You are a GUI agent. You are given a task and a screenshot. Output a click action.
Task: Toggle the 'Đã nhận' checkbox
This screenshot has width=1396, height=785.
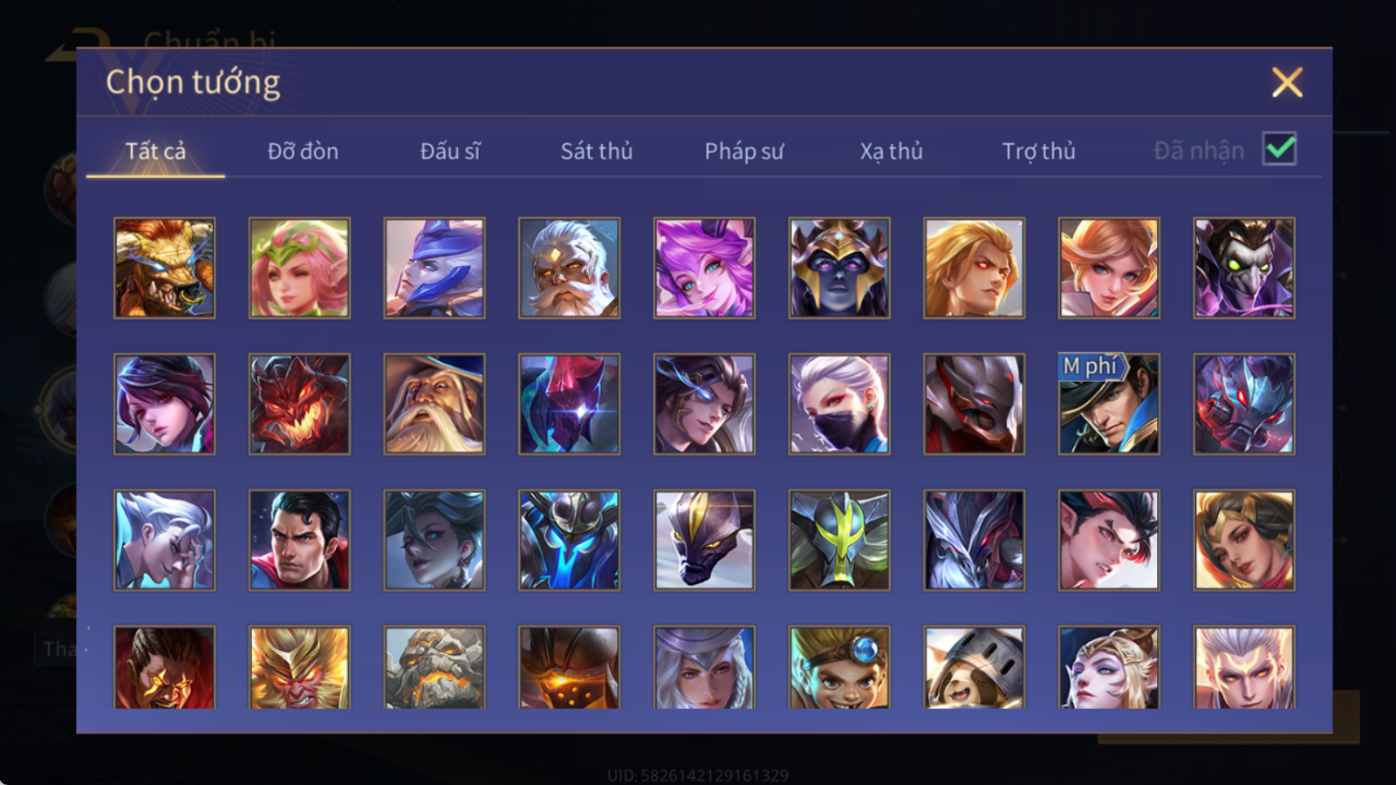click(1279, 149)
